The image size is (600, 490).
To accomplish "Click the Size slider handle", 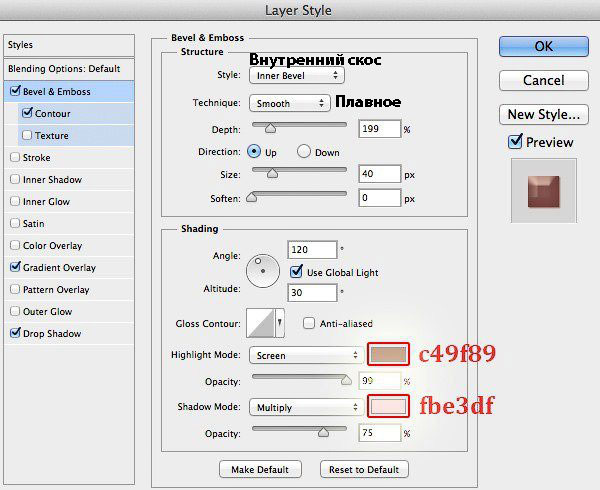I will (272, 173).
